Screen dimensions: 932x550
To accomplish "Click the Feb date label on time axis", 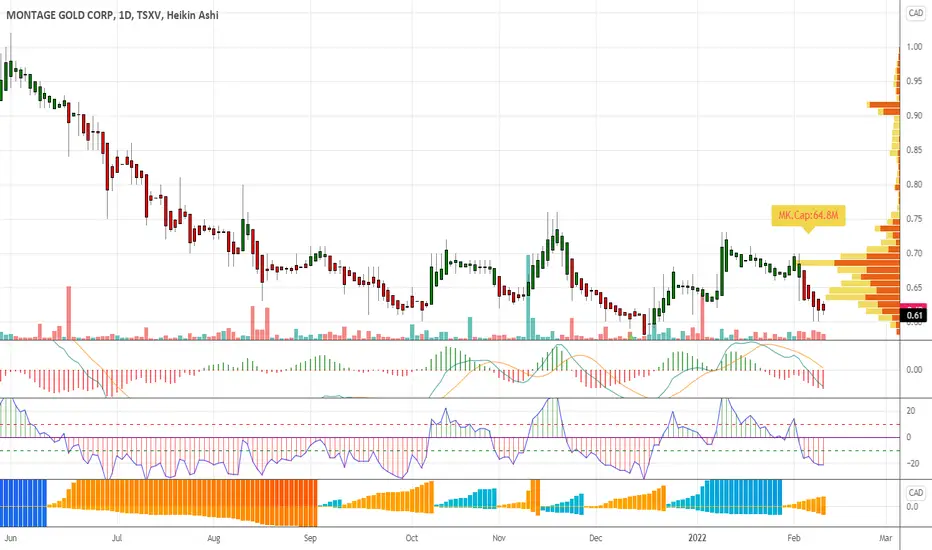I will 794,538.
